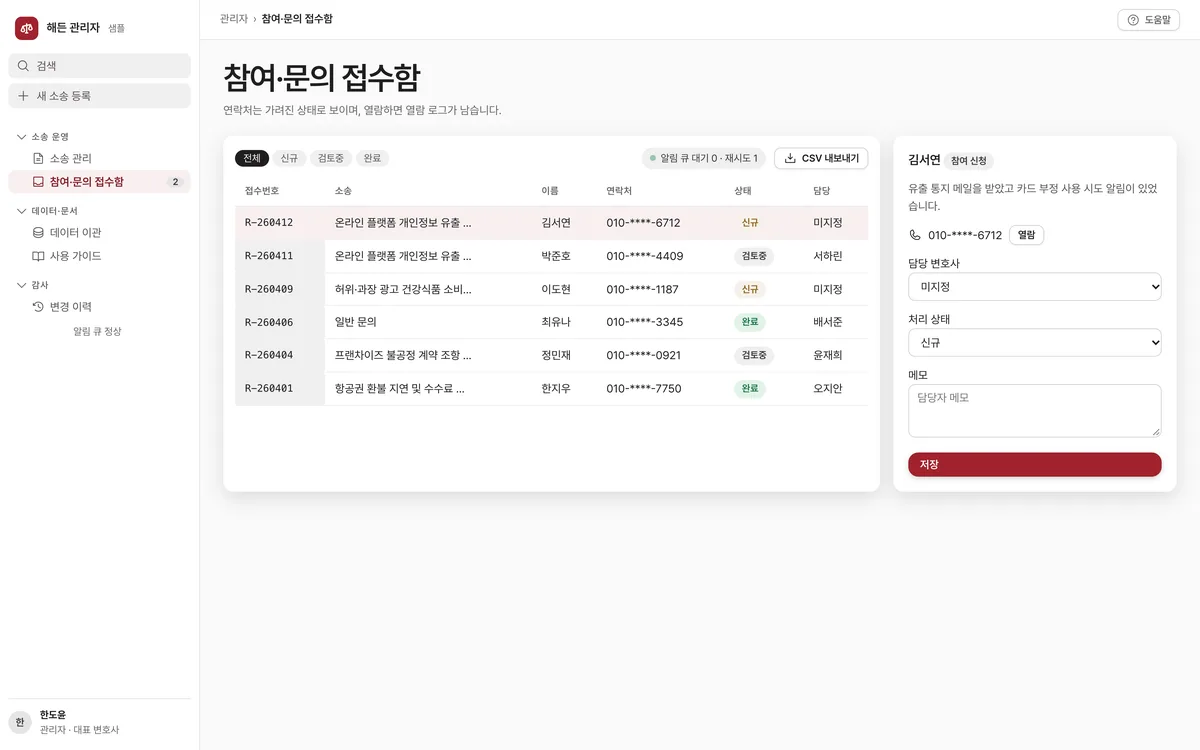Click 검토중 status badge in 정민재's row
This screenshot has height=750, width=1200.
point(754,355)
